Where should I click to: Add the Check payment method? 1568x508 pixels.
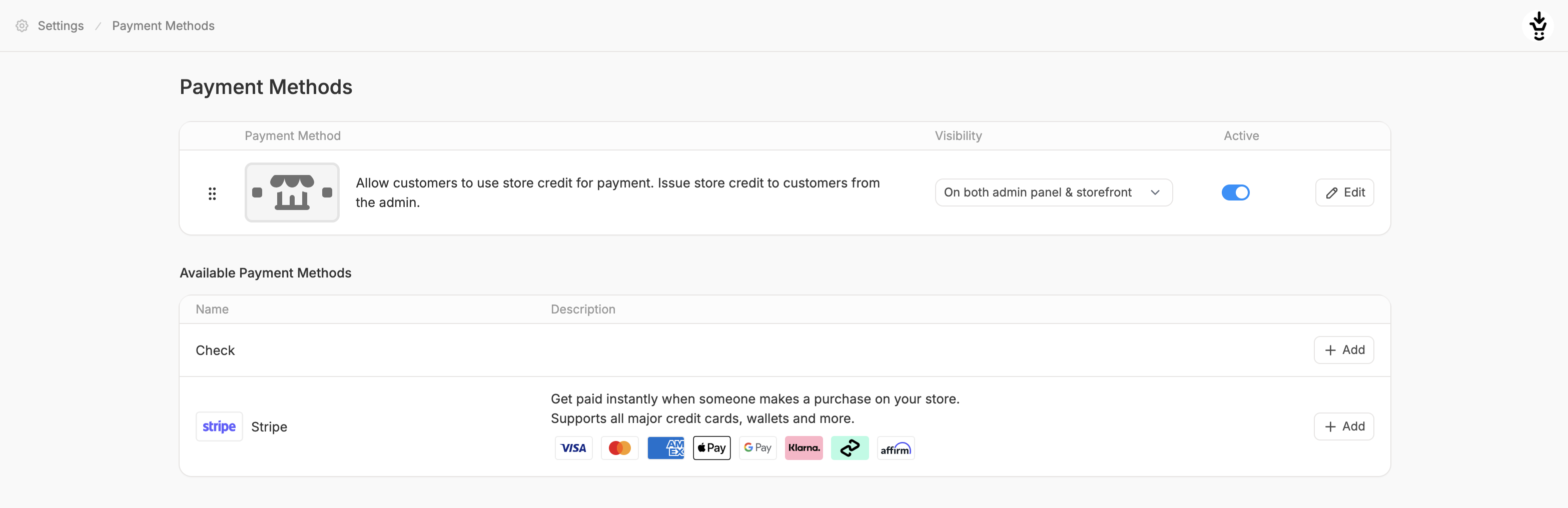[x=1343, y=350]
